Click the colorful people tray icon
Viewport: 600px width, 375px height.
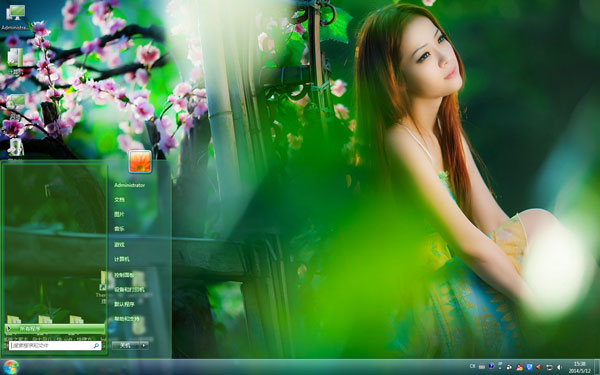tap(519, 367)
